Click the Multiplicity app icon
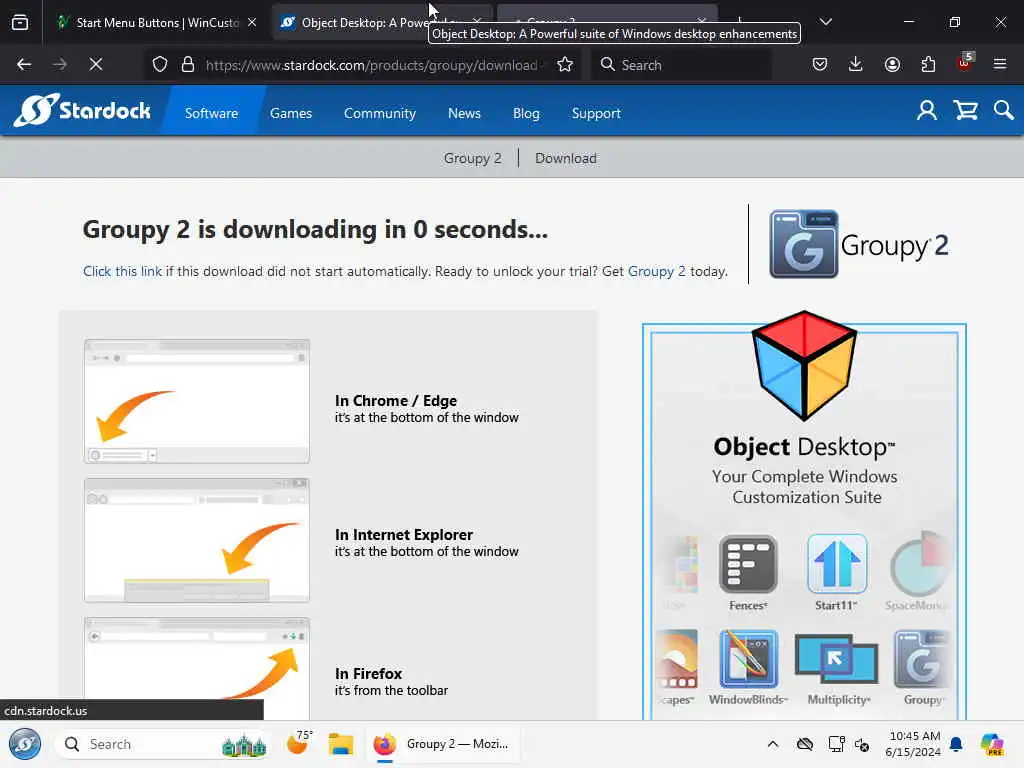 [837, 660]
